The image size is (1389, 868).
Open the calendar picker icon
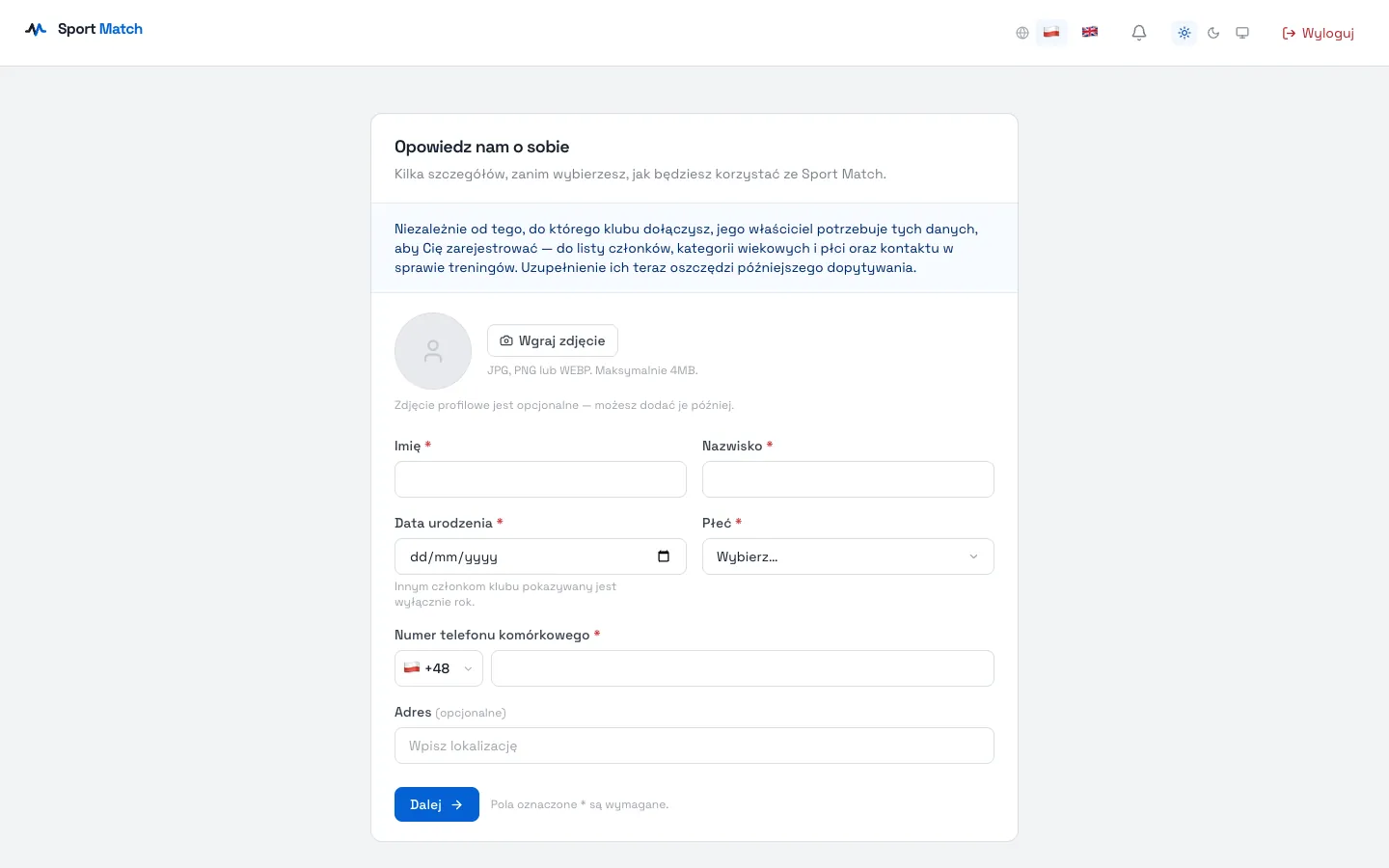[664, 556]
